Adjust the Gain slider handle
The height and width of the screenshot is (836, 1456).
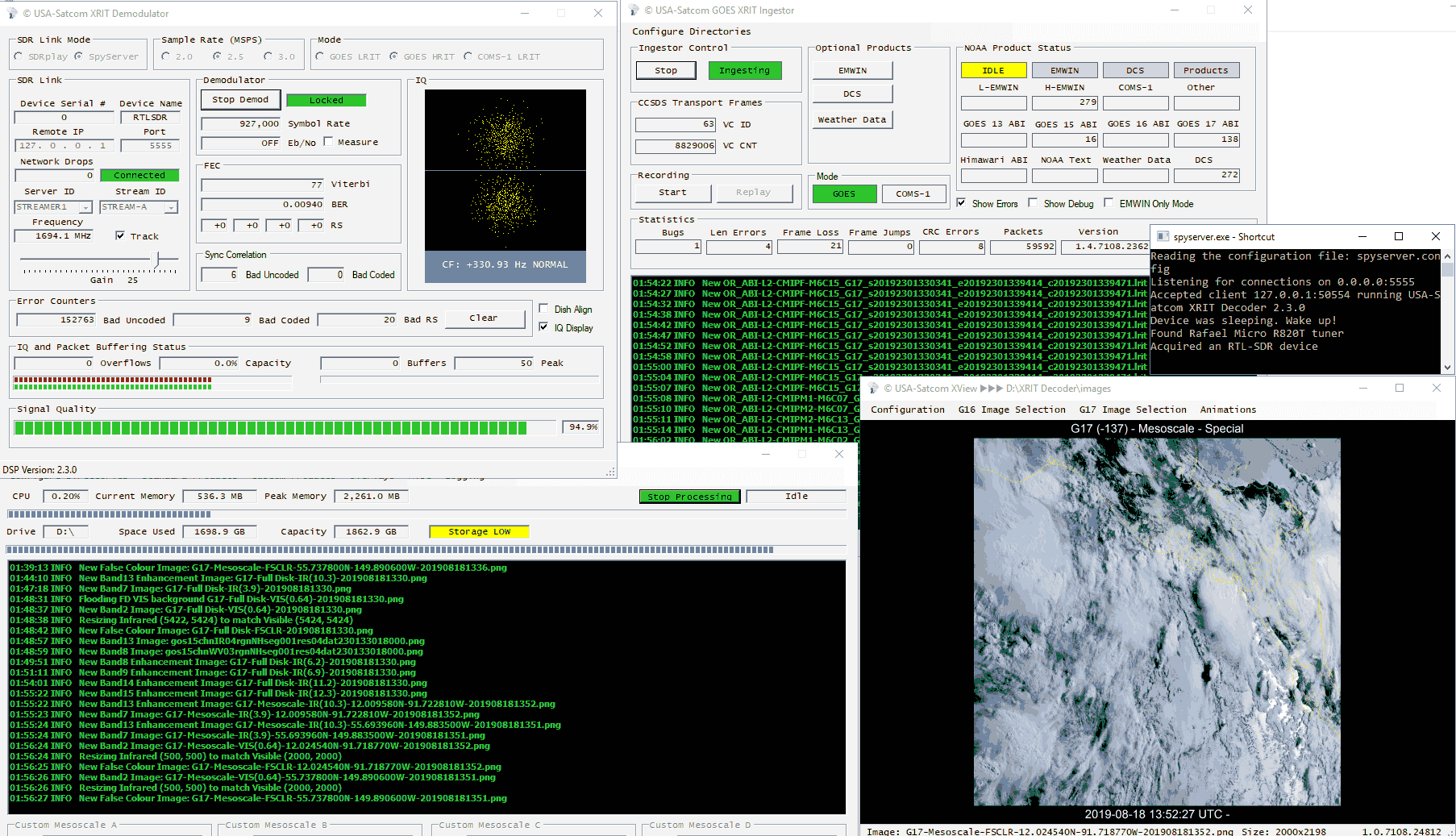coord(157,259)
